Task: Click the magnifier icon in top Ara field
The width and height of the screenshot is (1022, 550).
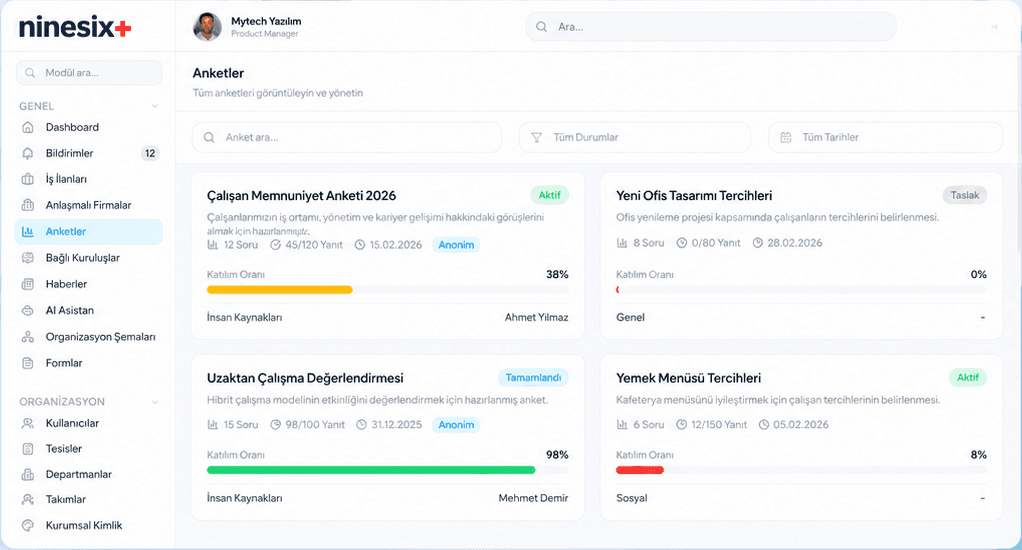Action: tap(542, 27)
